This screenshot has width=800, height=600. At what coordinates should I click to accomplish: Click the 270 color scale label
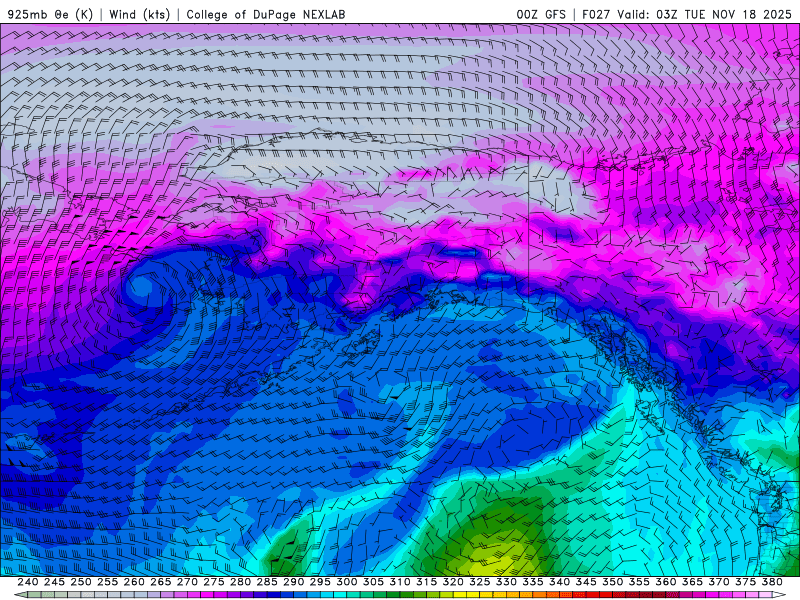[187, 582]
